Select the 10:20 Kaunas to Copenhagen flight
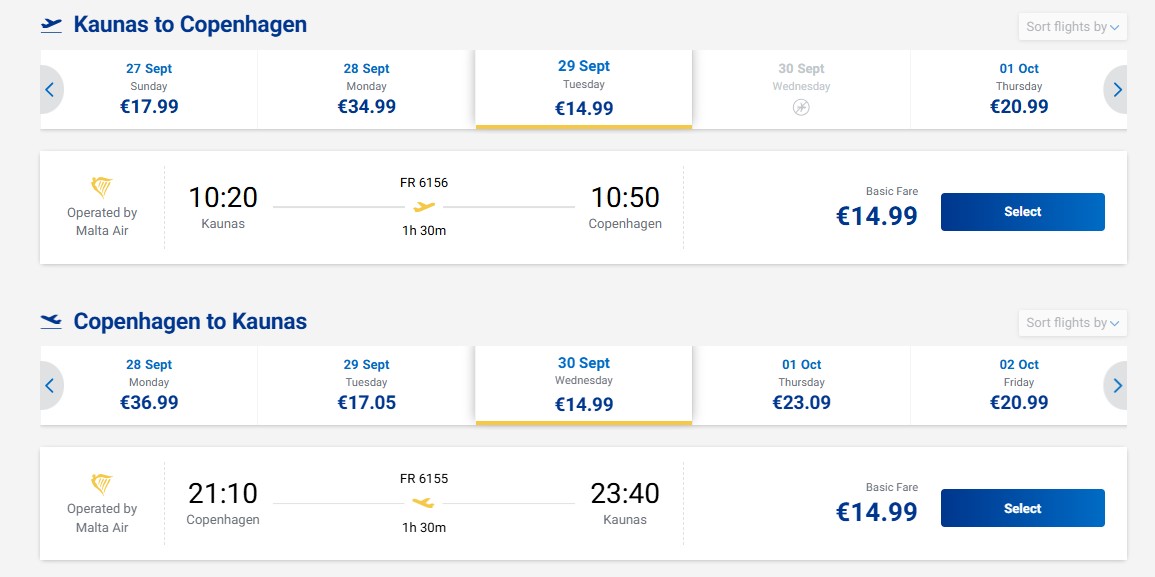Image resolution: width=1155 pixels, height=577 pixels. click(x=1022, y=212)
